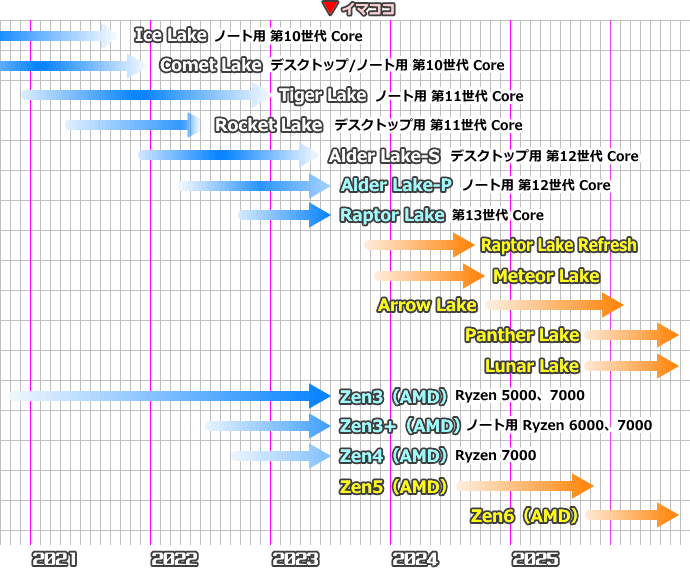Click the Zen3 long blue arrow

[169, 396]
